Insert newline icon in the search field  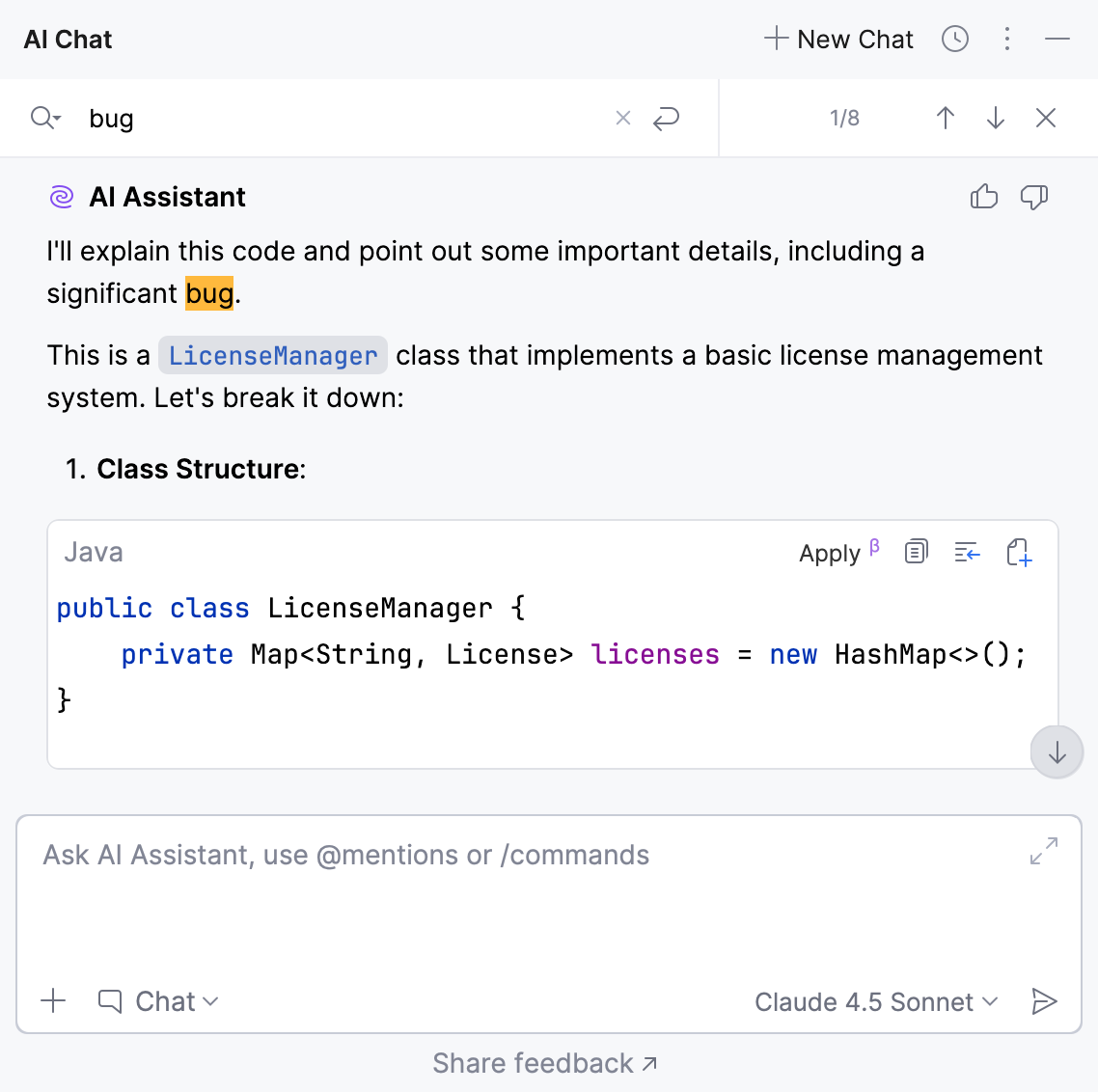667,118
